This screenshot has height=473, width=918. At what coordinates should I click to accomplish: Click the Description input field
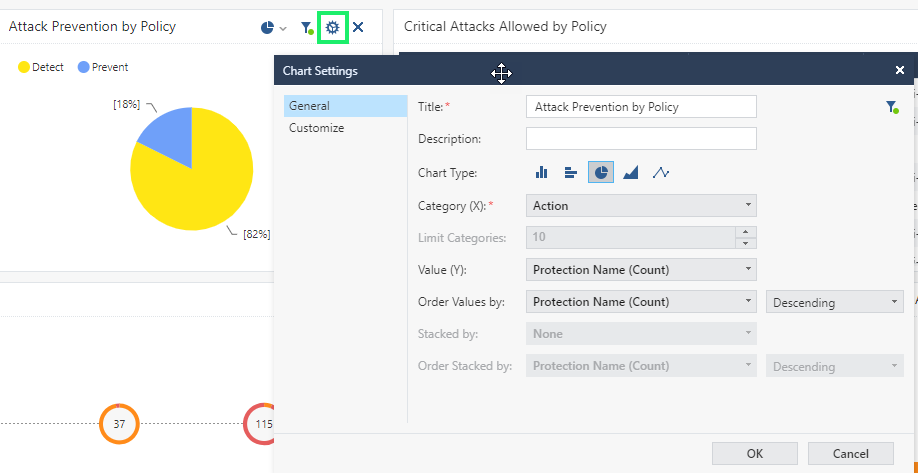click(x=641, y=139)
